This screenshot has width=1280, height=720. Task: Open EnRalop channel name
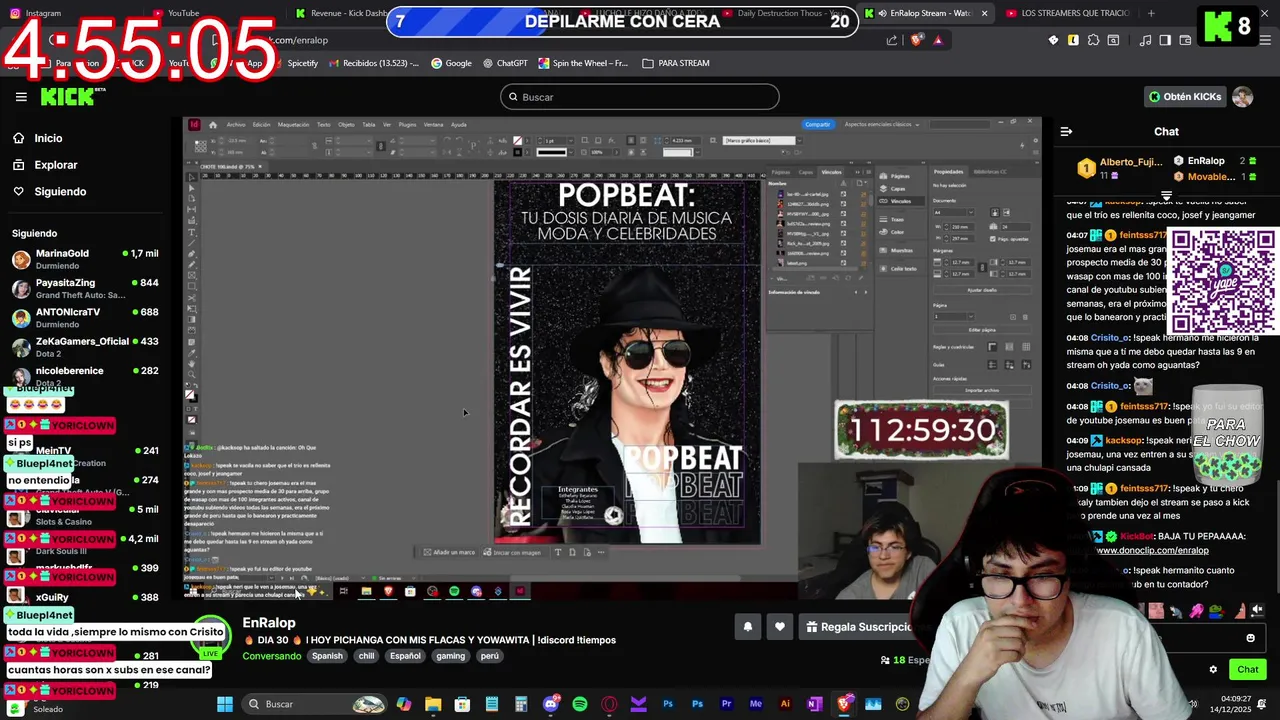pyautogui.click(x=269, y=623)
